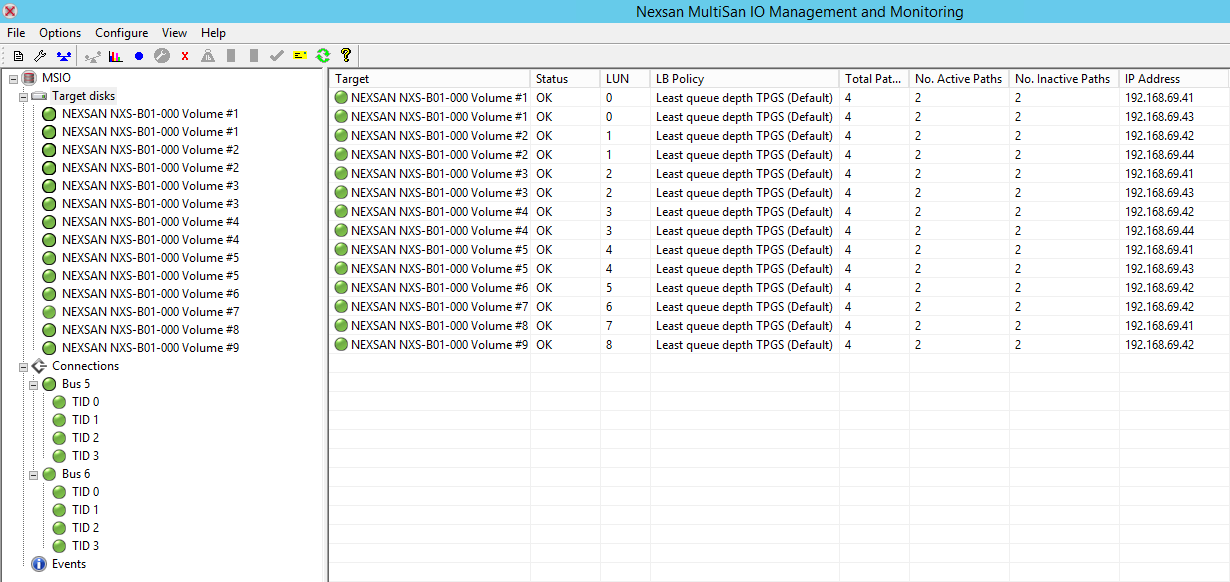This screenshot has height=582, width=1230.
Task: Sort by the LB Policy column header
Action: (745, 79)
